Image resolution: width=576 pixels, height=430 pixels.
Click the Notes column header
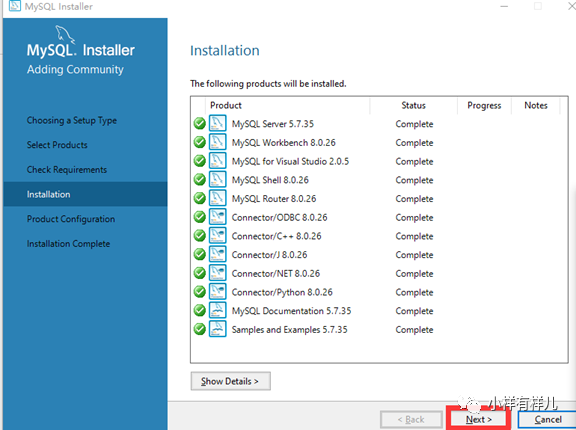536,105
